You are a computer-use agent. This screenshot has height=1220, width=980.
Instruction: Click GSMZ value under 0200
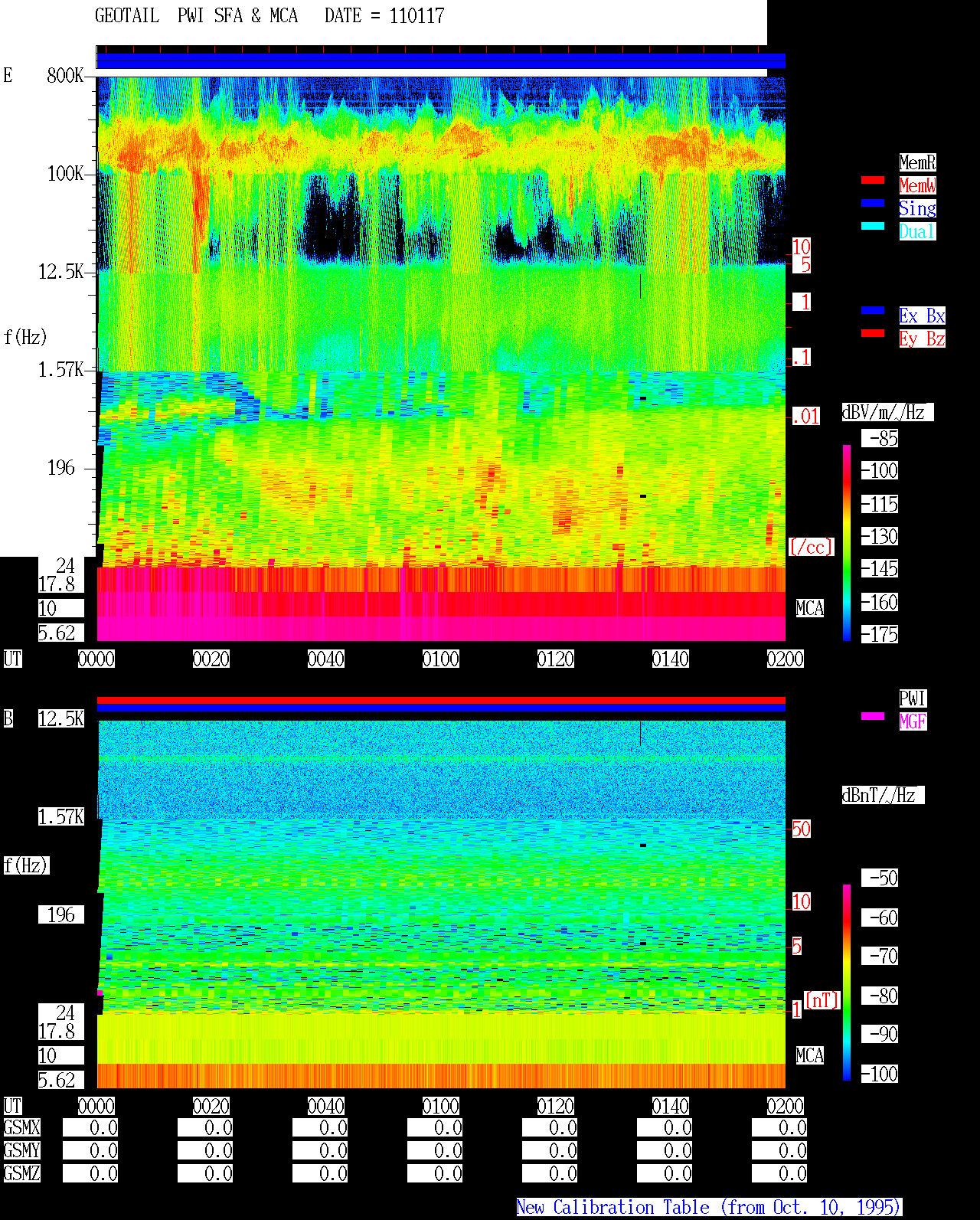click(779, 1173)
